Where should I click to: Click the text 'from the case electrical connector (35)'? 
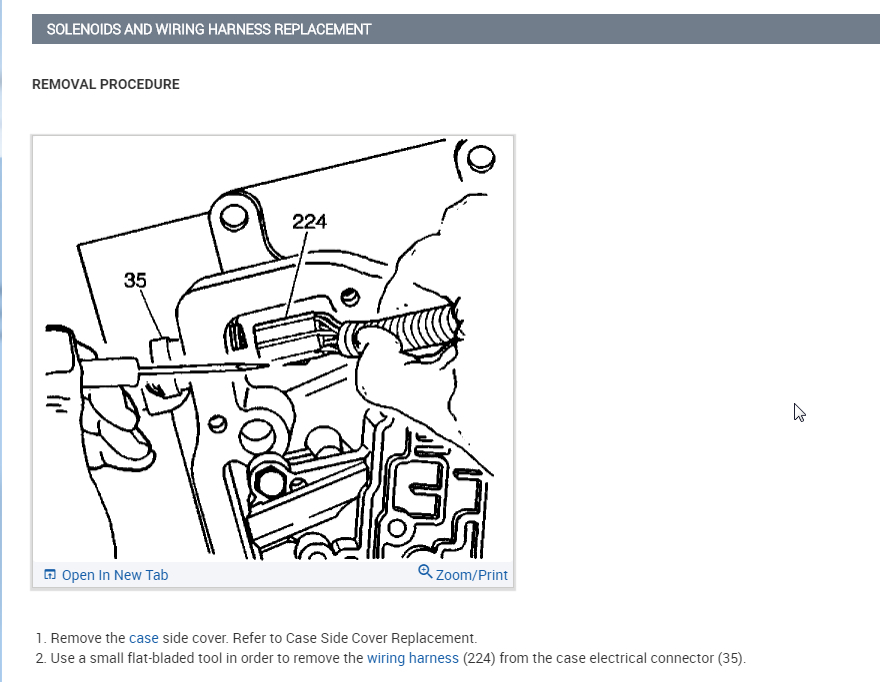click(x=622, y=658)
